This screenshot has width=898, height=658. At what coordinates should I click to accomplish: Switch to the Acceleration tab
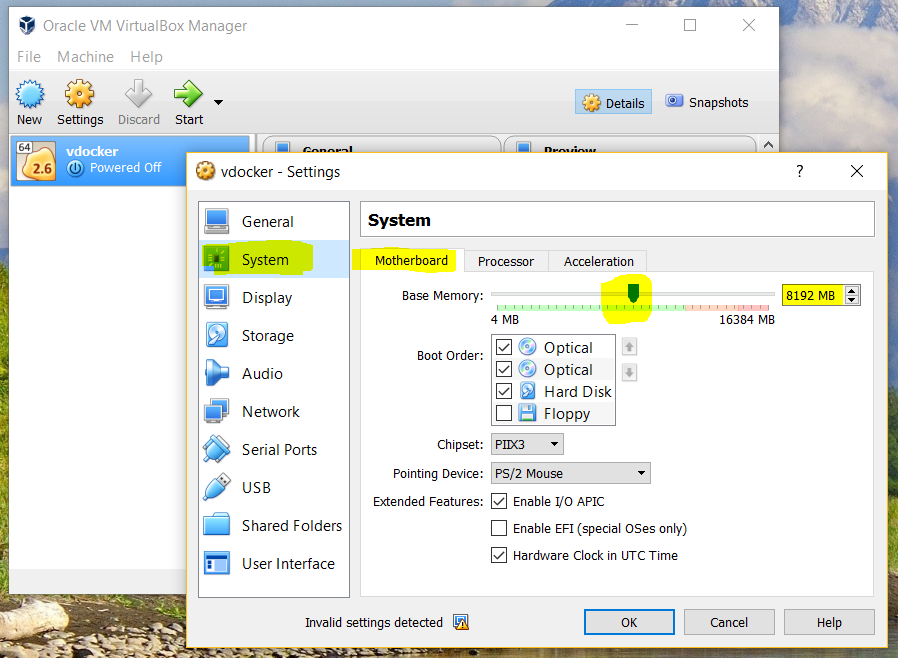pyautogui.click(x=598, y=261)
